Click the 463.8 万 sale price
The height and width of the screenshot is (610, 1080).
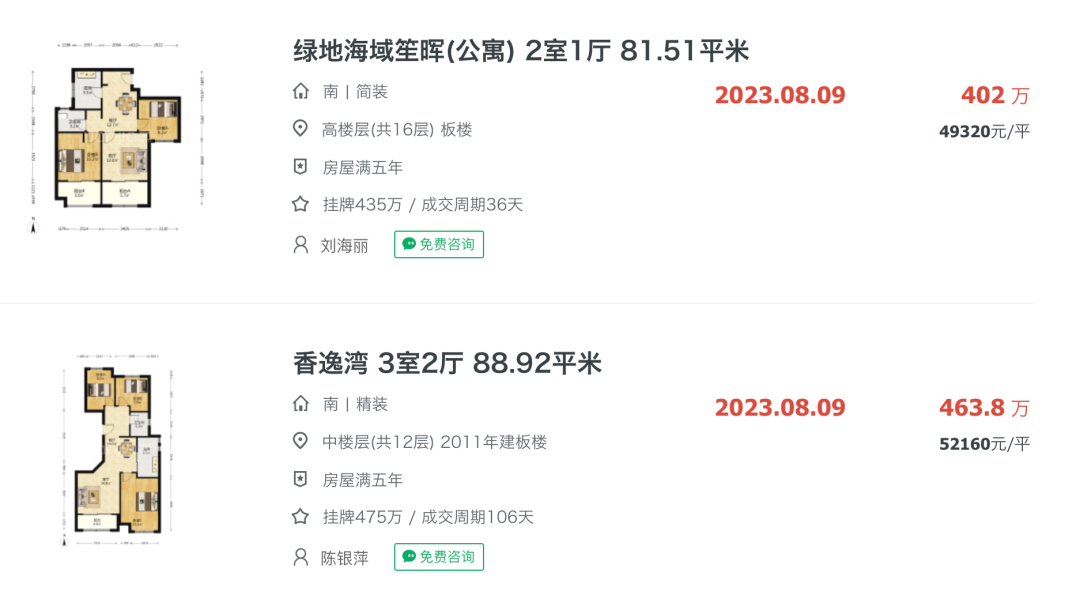click(x=984, y=408)
